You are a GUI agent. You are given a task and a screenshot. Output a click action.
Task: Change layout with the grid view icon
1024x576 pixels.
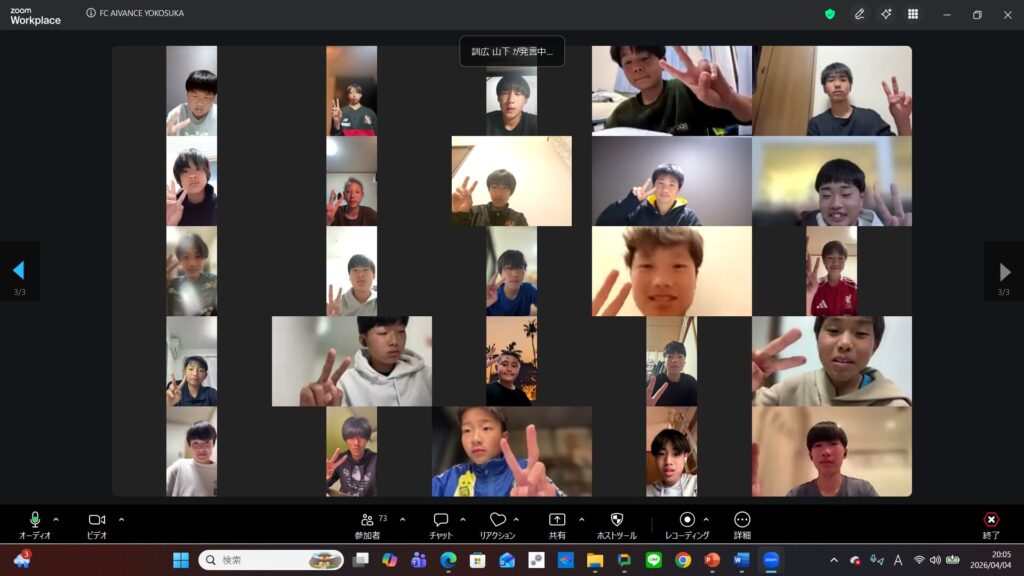(913, 14)
